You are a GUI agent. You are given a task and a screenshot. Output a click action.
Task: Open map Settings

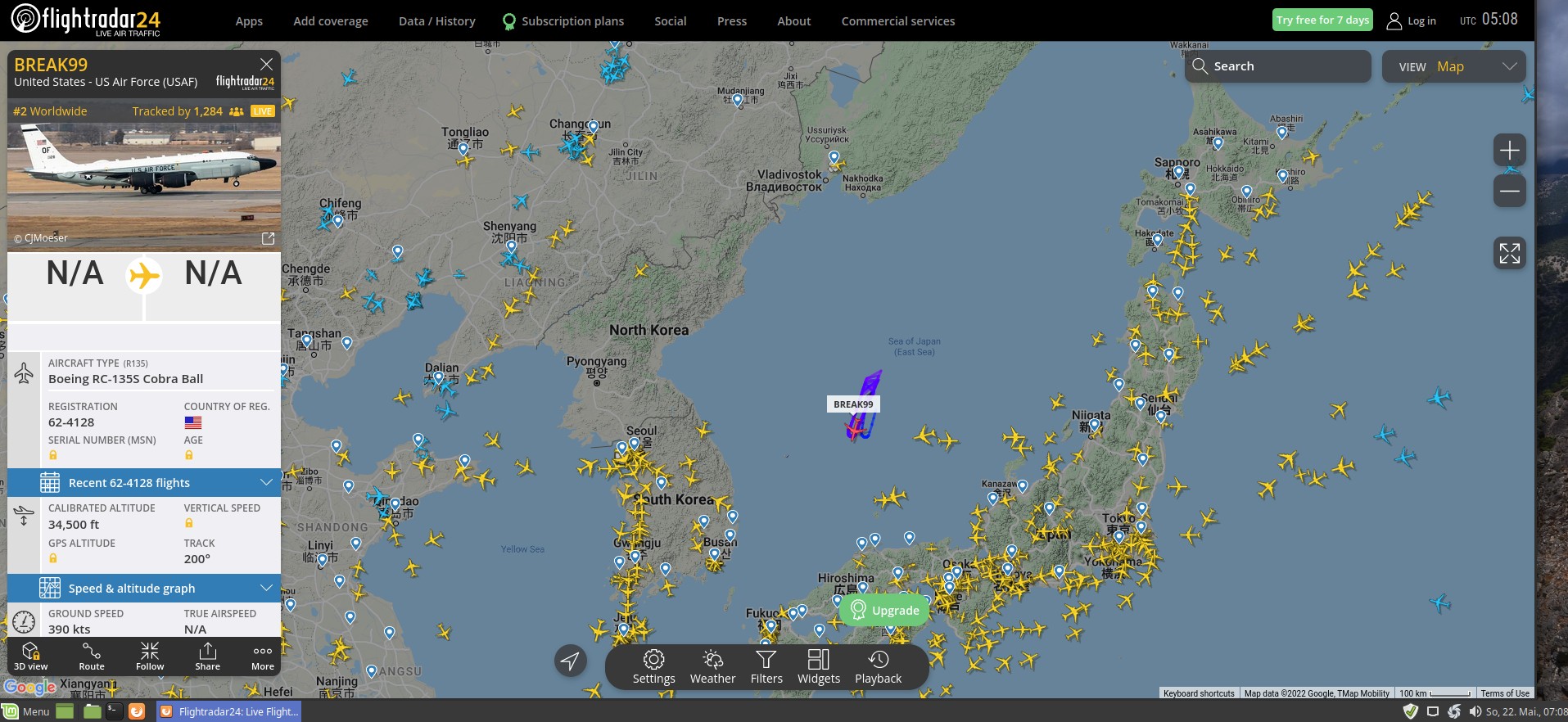pyautogui.click(x=653, y=667)
